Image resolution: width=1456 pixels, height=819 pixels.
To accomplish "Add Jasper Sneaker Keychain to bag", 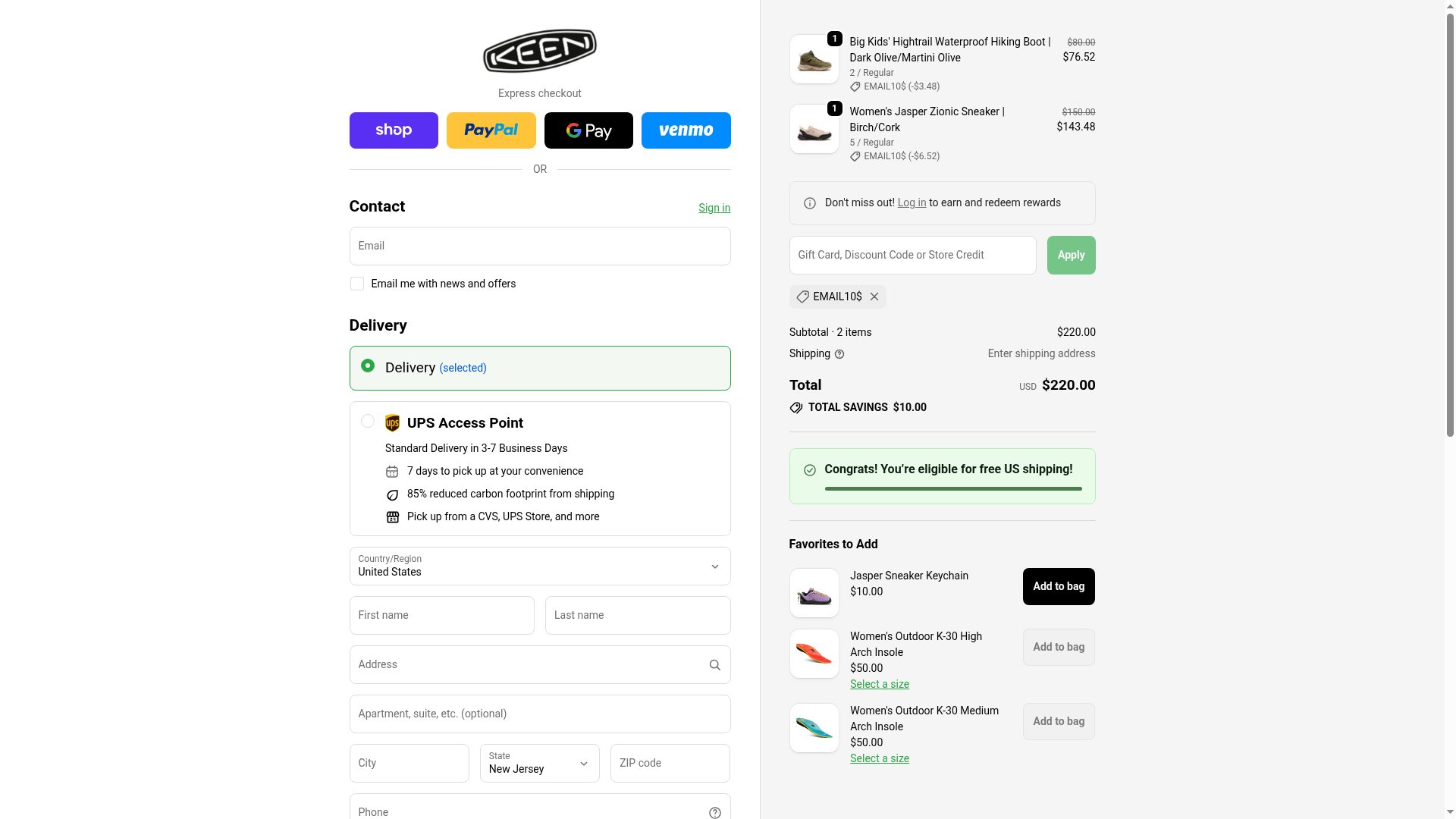I will [1059, 586].
